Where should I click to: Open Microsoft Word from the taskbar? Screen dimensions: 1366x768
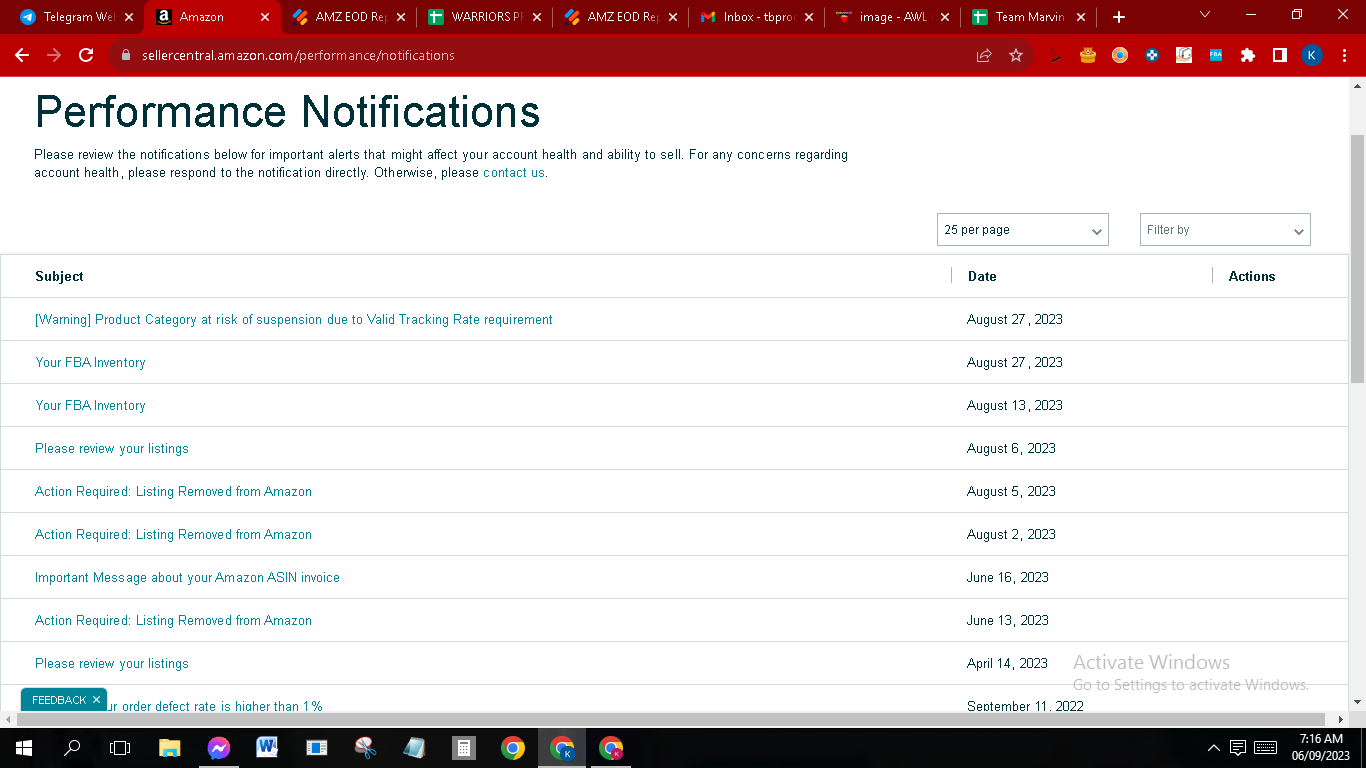click(x=267, y=748)
